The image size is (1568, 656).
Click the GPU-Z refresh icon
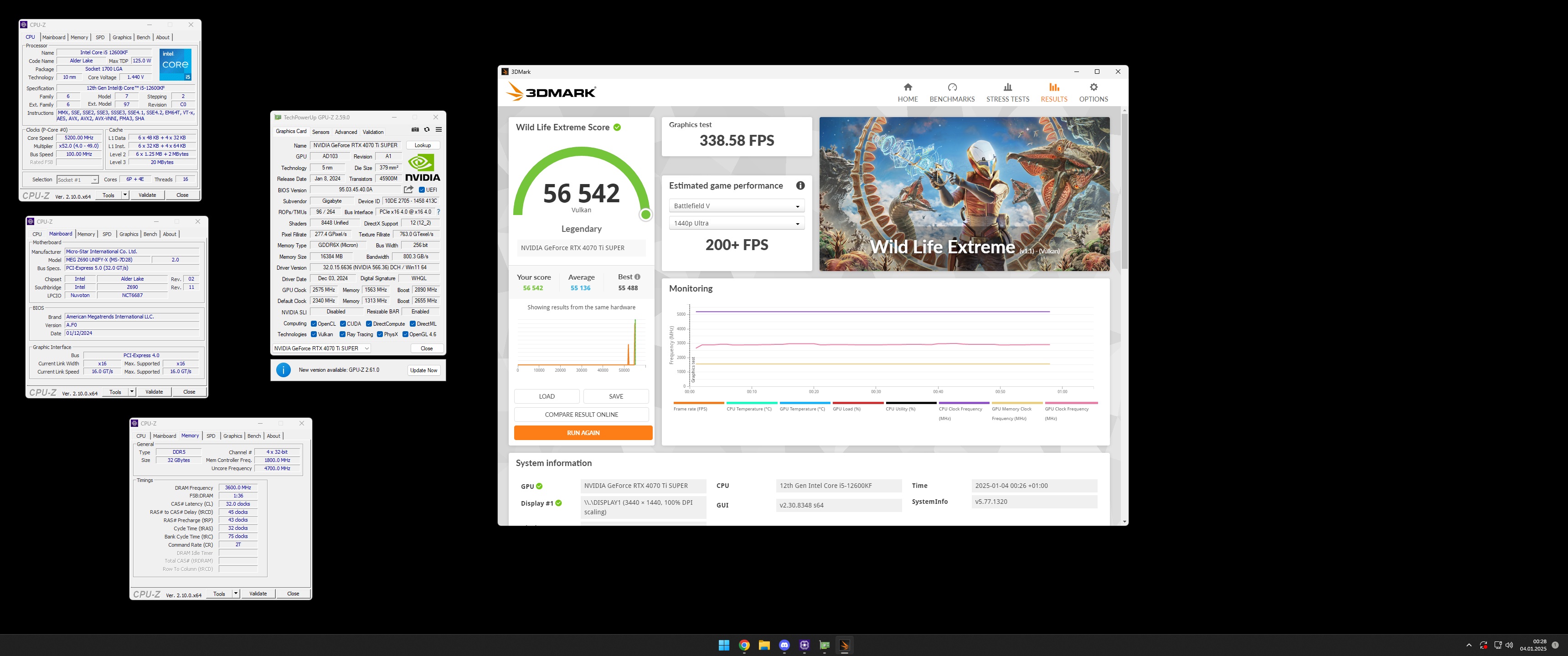[427, 130]
